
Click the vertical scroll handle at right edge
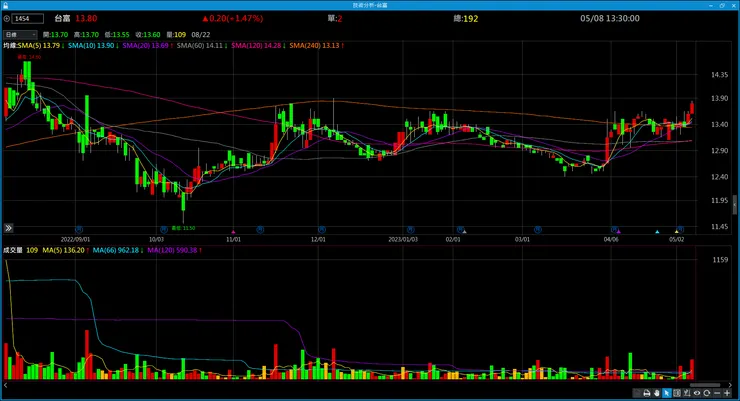(734, 205)
